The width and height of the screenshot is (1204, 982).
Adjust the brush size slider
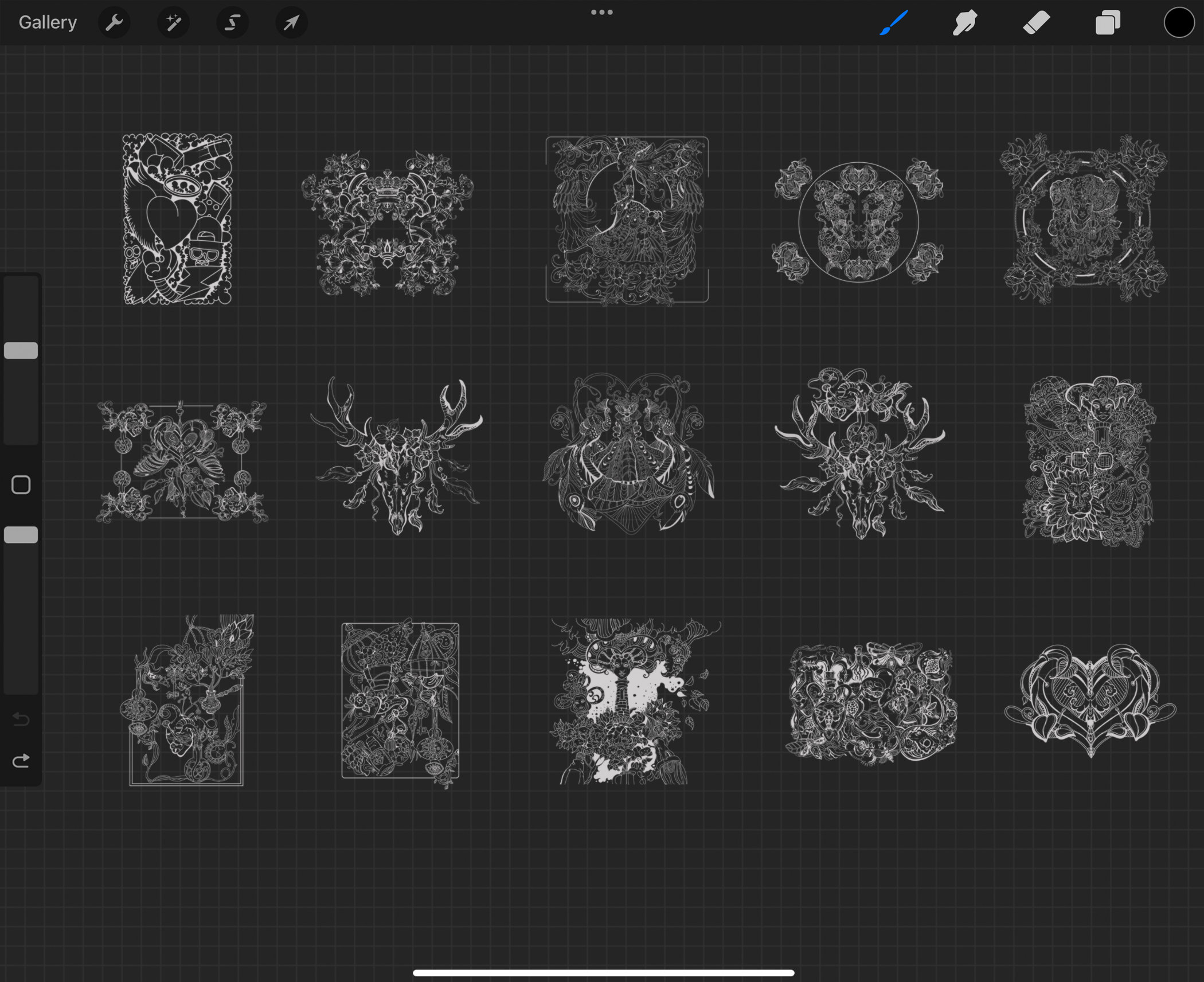(21, 350)
